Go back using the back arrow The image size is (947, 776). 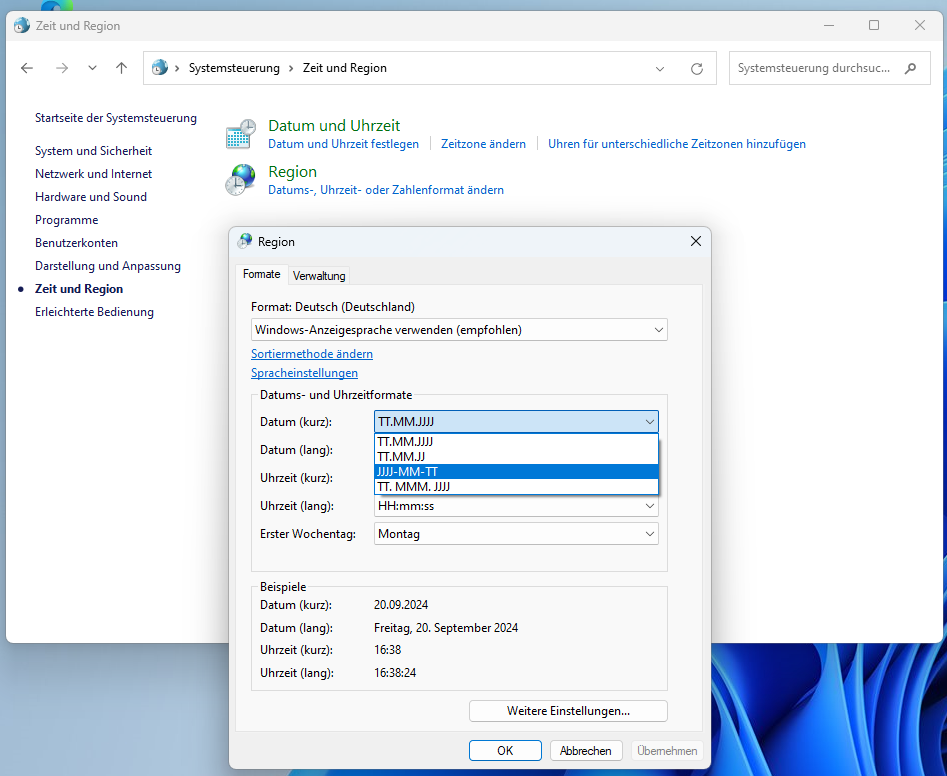click(27, 68)
